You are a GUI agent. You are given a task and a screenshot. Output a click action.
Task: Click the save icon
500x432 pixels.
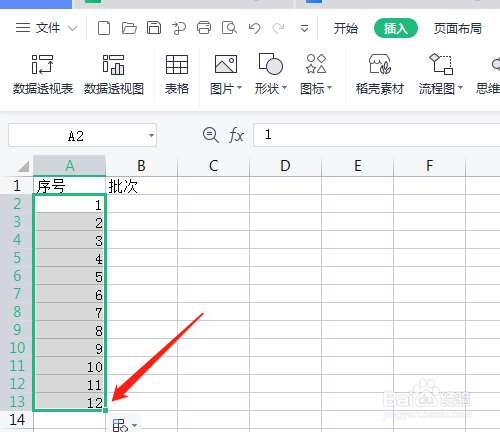154,28
